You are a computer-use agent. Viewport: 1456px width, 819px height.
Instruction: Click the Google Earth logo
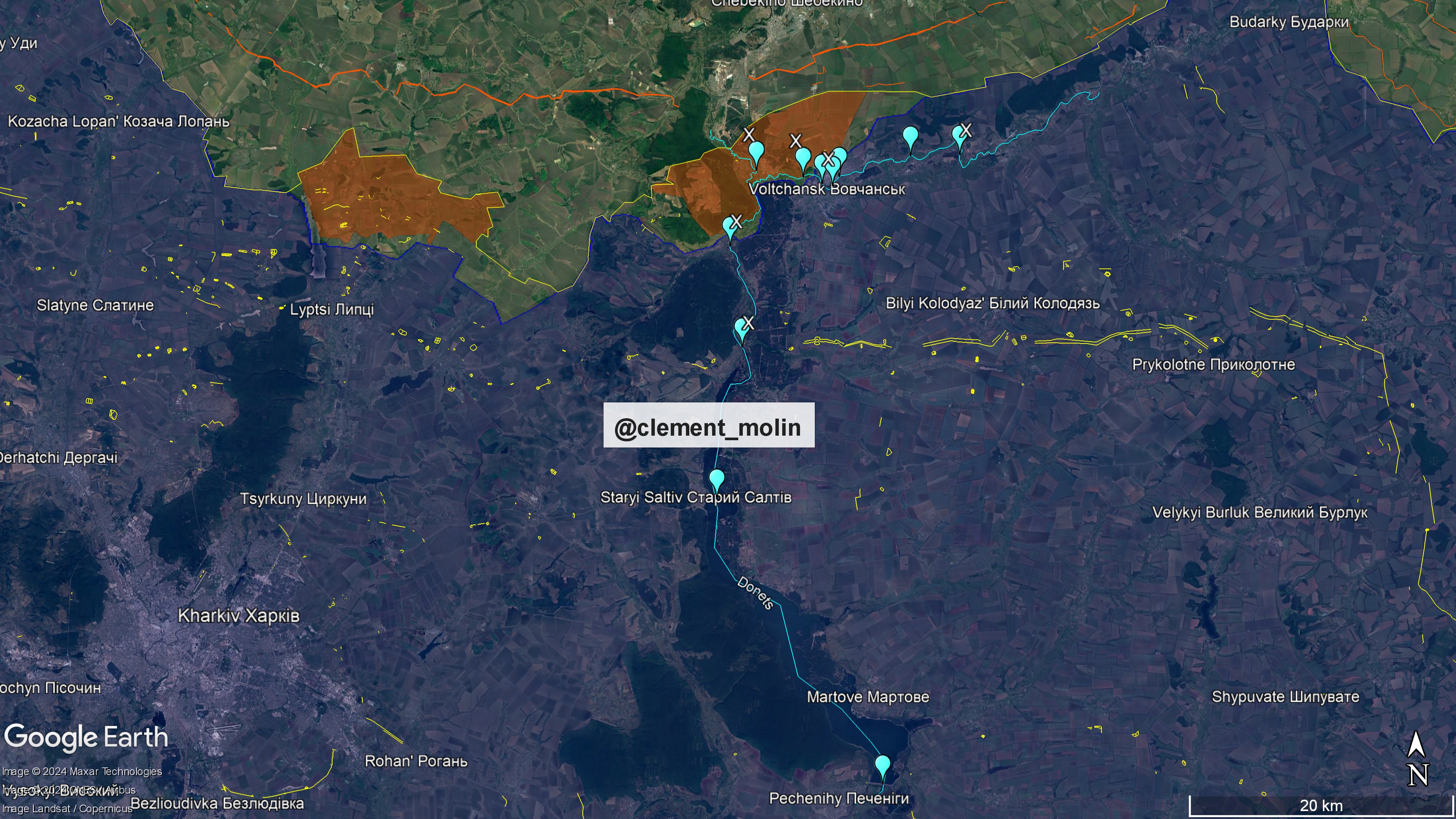[x=86, y=737]
